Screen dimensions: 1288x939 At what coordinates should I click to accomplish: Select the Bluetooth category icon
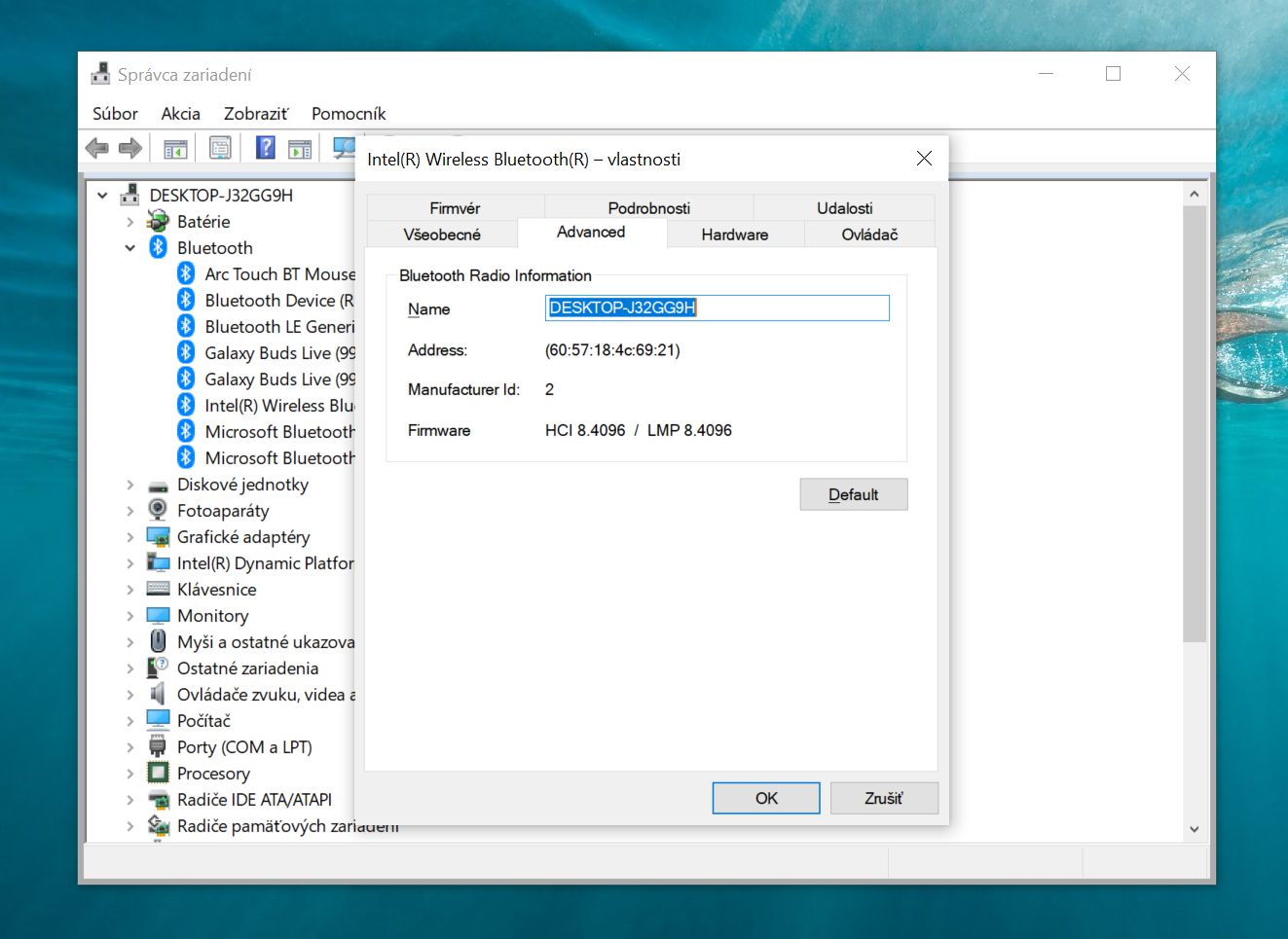point(158,247)
